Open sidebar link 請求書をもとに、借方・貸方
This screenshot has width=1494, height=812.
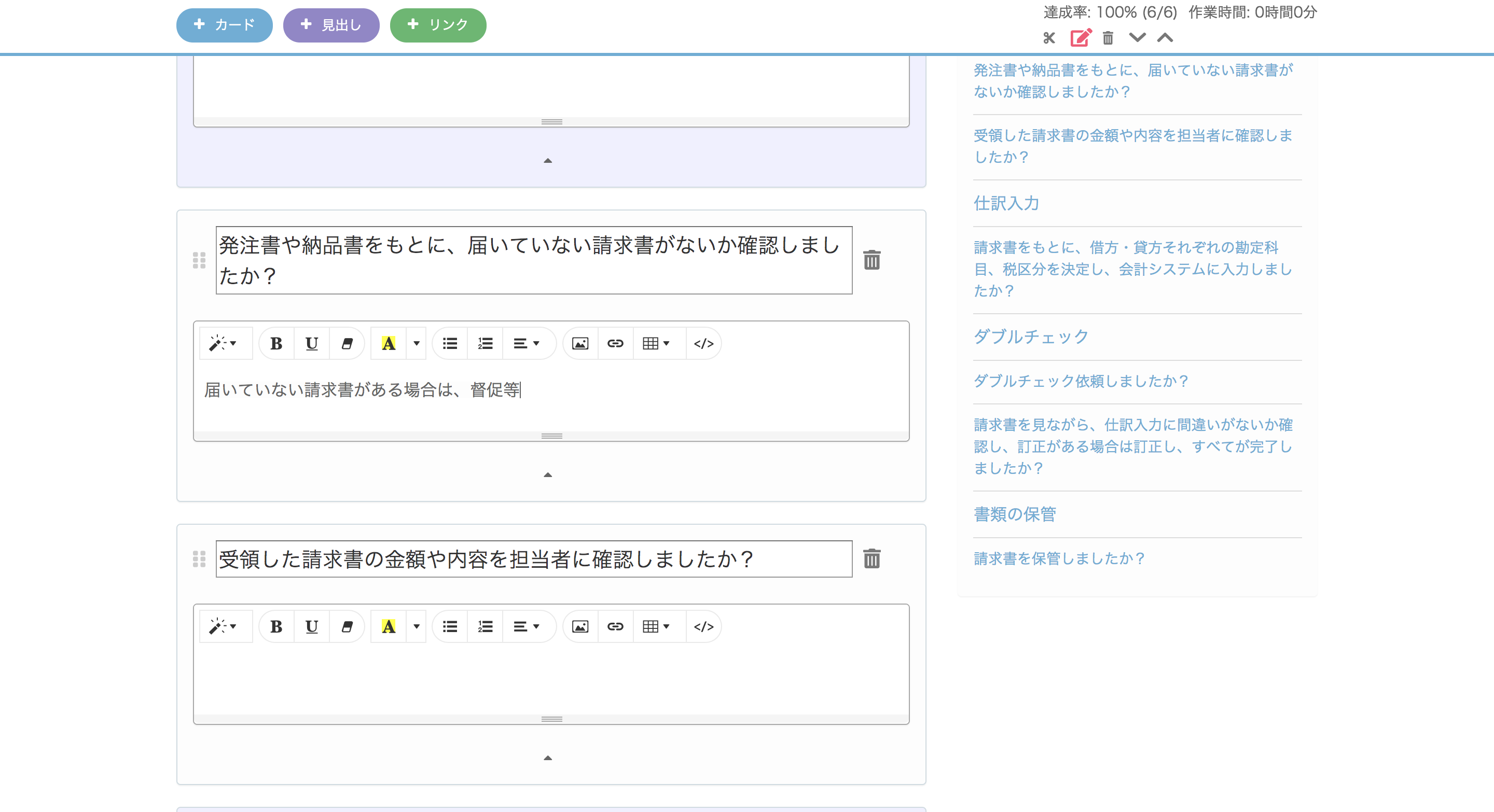click(1132, 269)
